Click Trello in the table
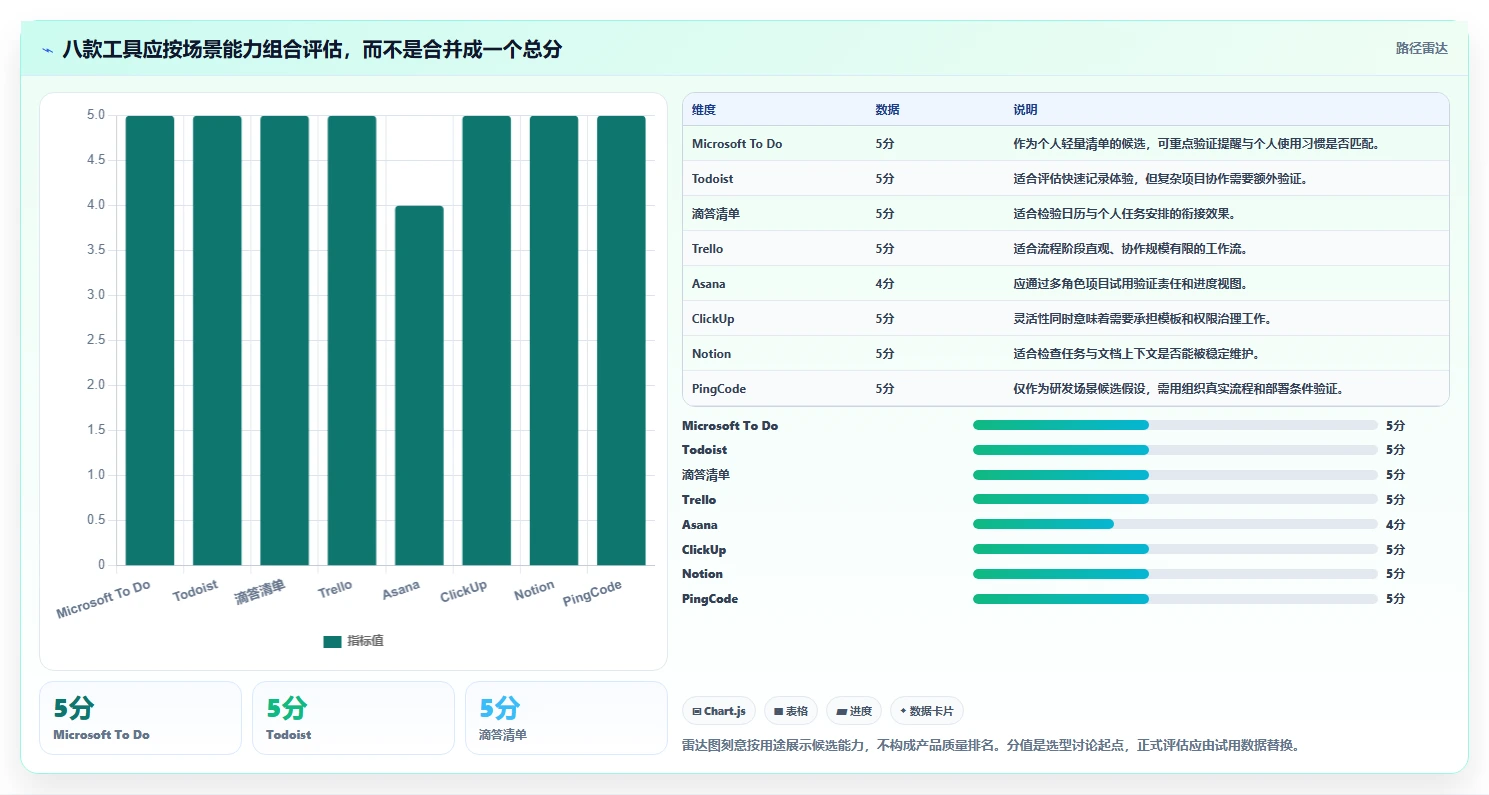Viewport: 1489px width, 795px height. [x=707, y=249]
